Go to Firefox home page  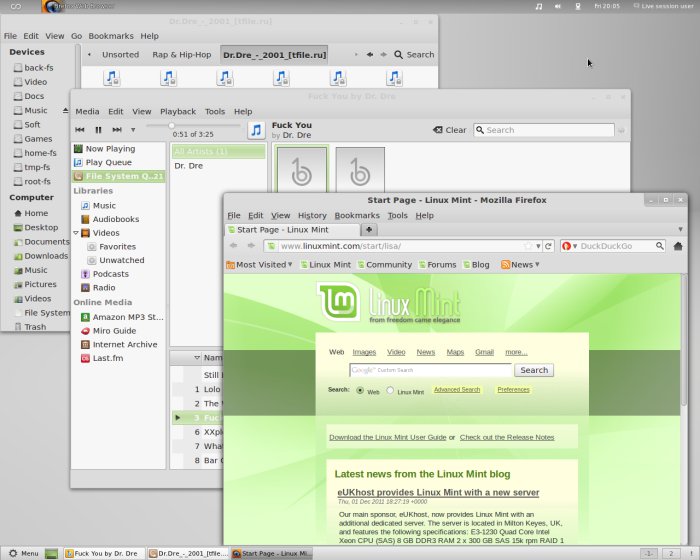point(678,246)
